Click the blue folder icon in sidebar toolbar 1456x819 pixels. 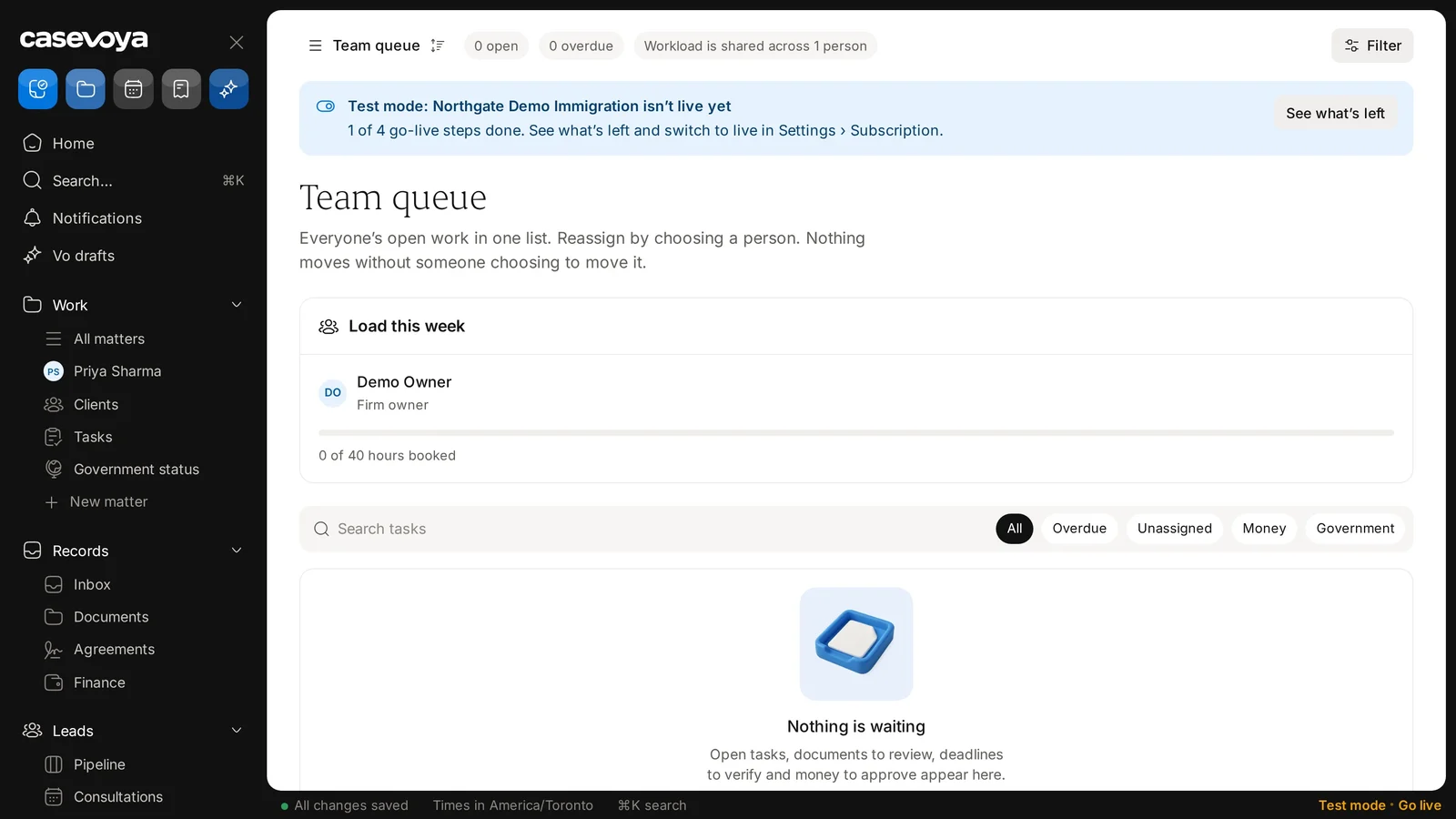[x=86, y=89]
